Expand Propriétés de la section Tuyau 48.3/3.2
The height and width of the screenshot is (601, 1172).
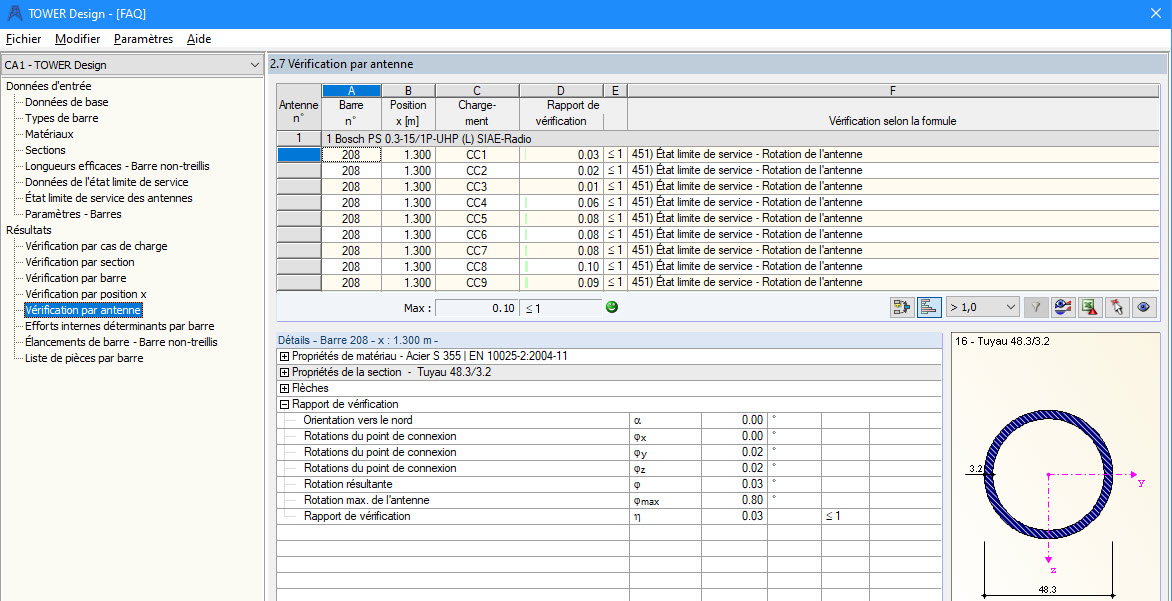[284, 372]
